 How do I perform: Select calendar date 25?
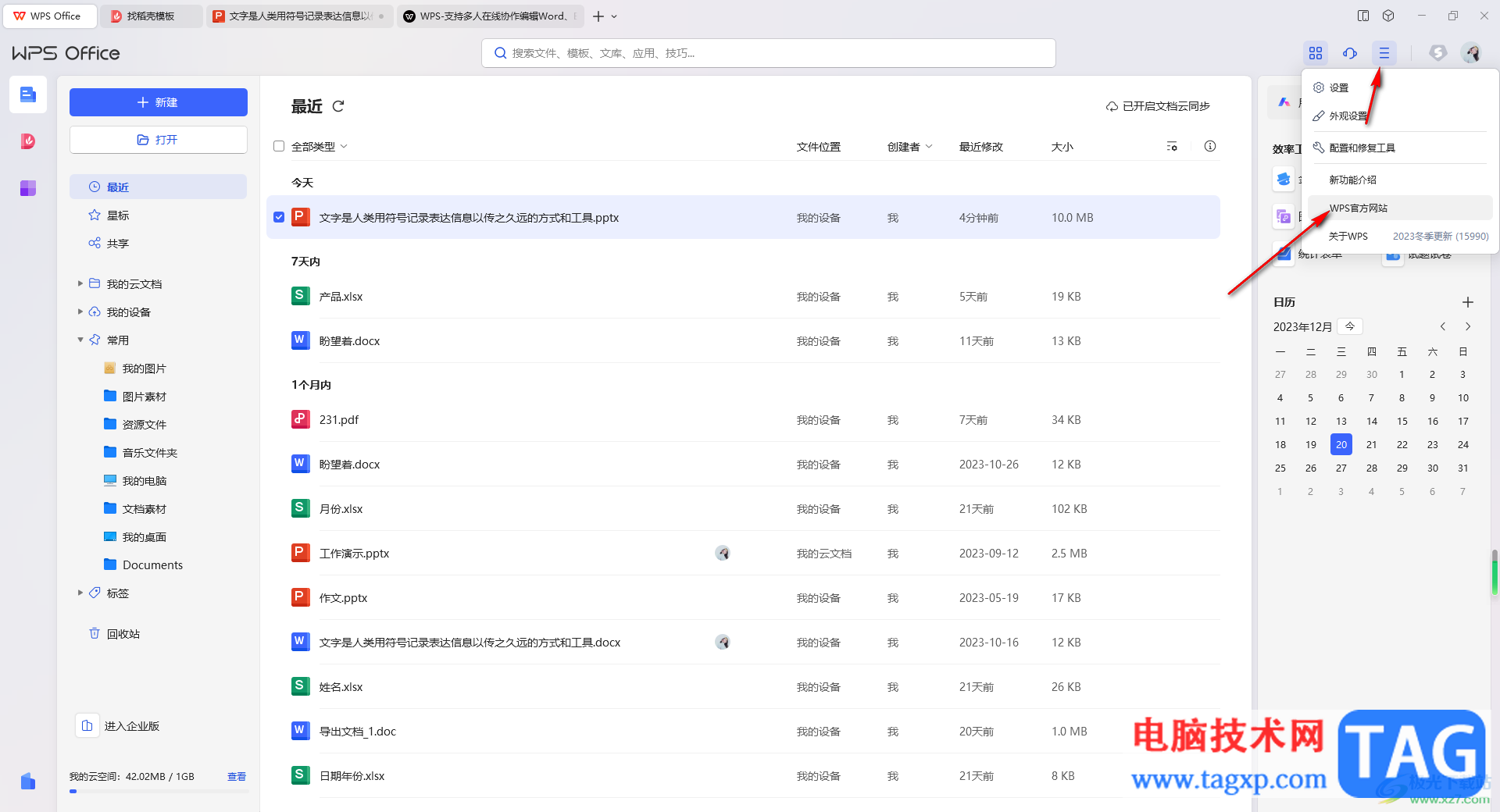(x=1280, y=468)
